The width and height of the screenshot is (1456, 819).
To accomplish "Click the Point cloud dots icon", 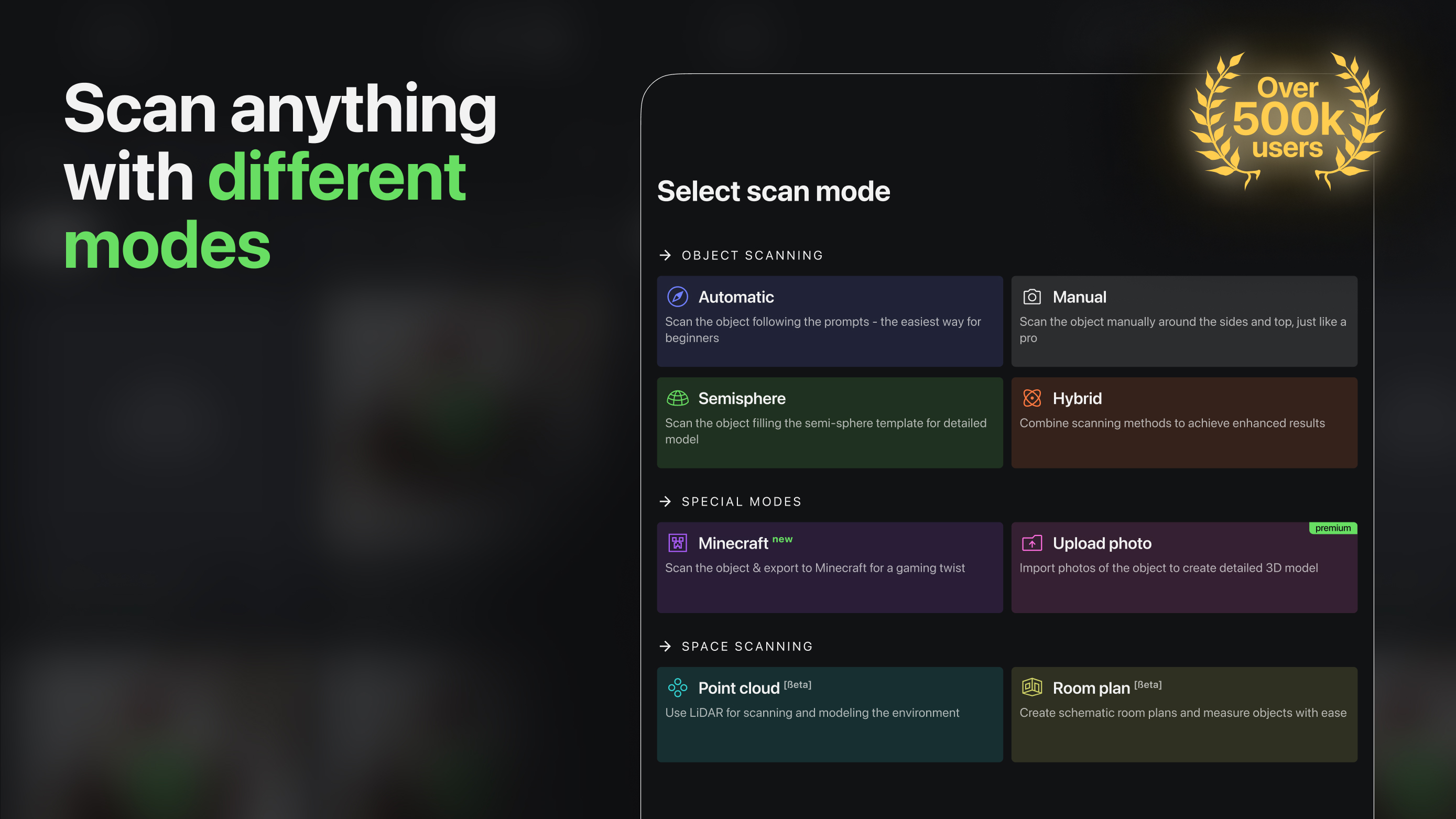I will (677, 688).
